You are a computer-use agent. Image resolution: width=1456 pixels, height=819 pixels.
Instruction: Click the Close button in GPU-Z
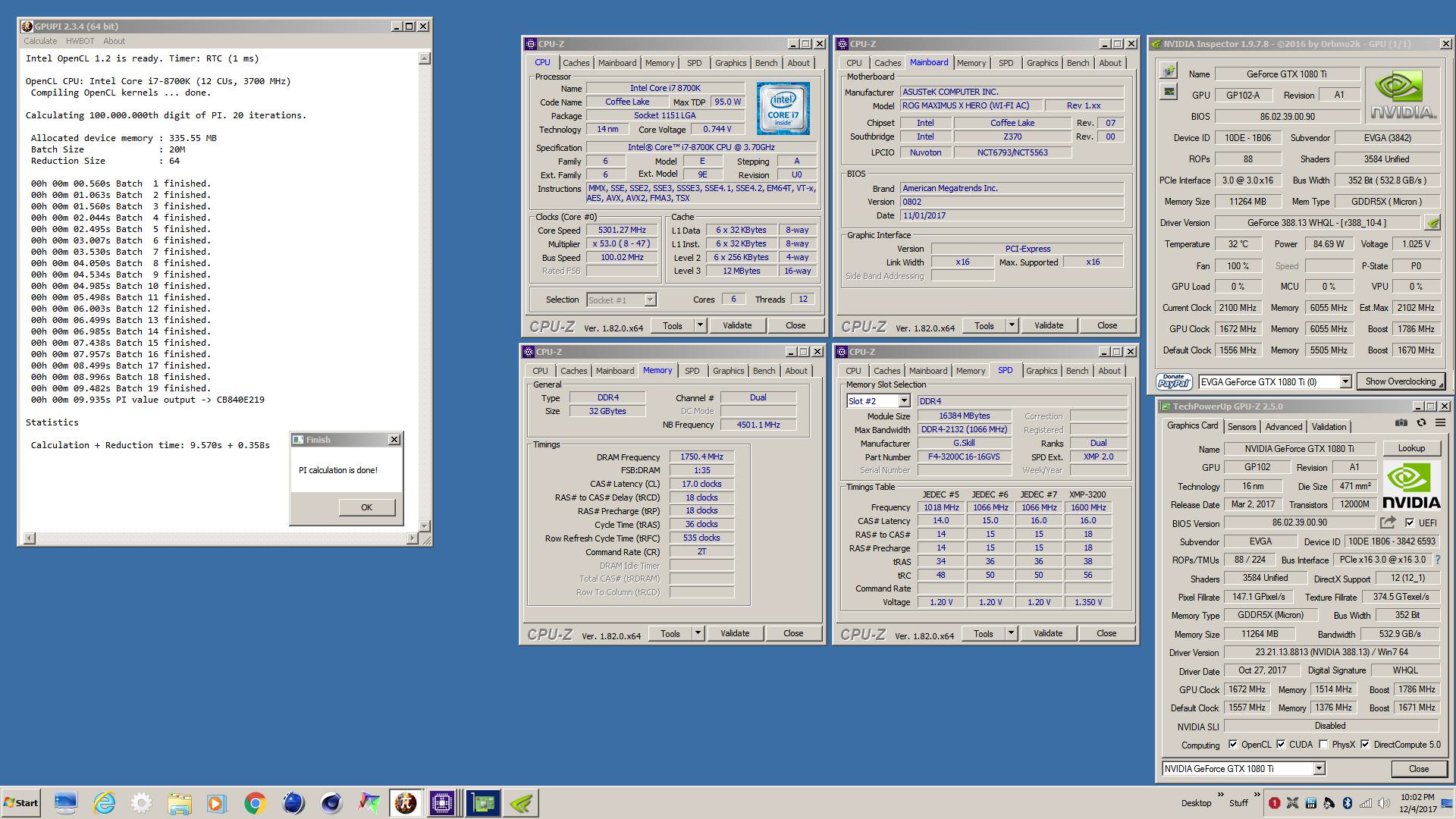coord(1419,768)
